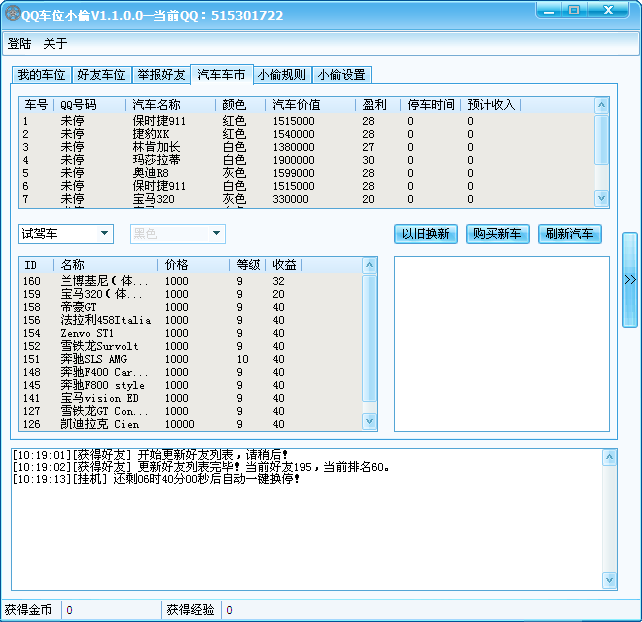642x622 pixels.
Task: Click up arrow of my-cars list scrollbar
Action: point(601,105)
